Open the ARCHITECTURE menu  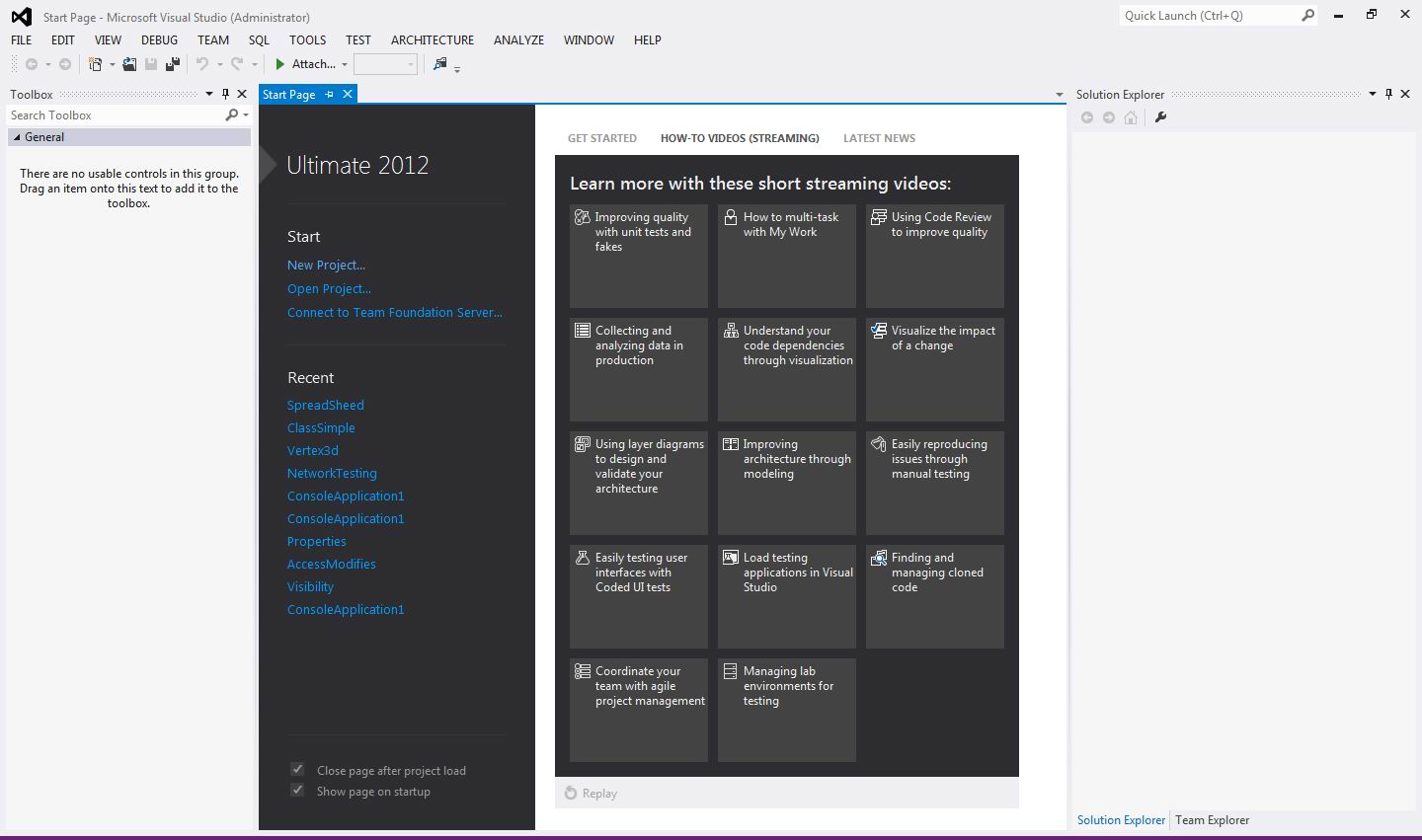pos(432,40)
